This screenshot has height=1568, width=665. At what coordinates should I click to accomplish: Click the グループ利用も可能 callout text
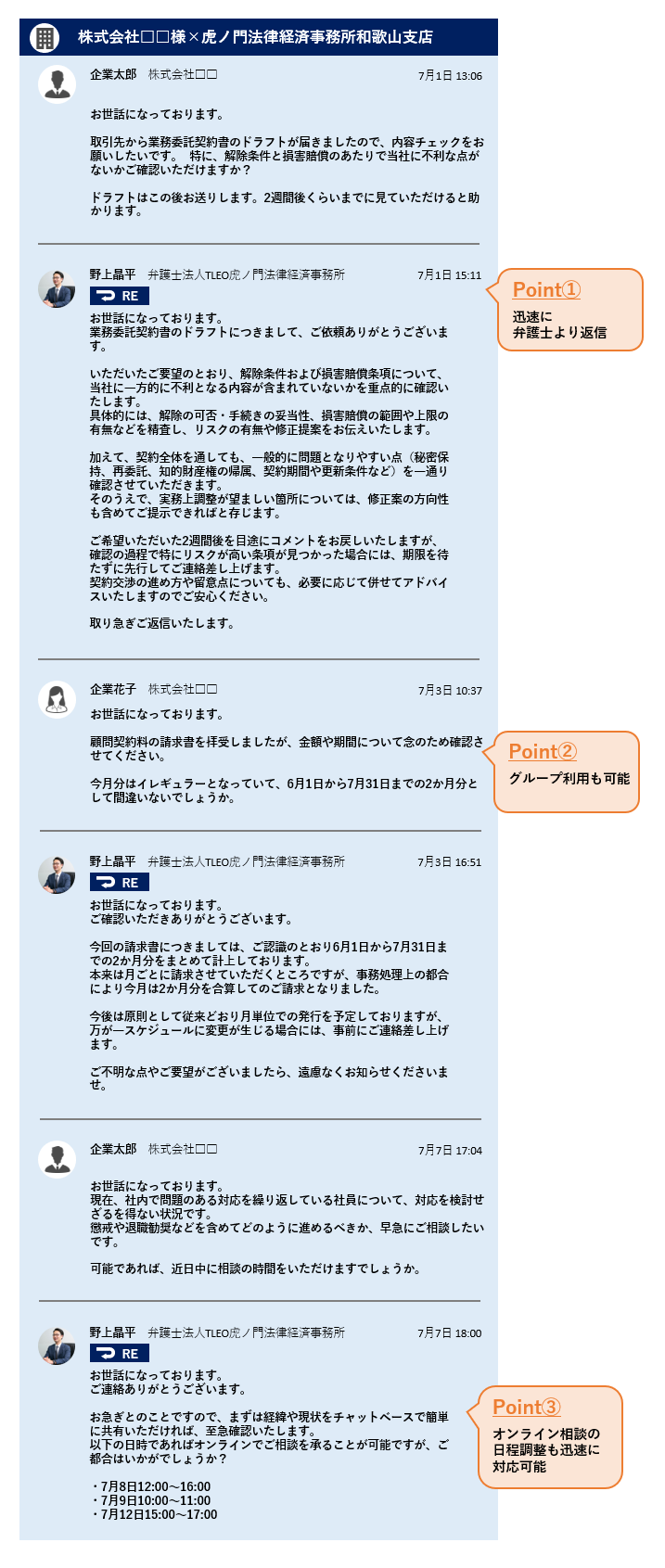[x=569, y=778]
